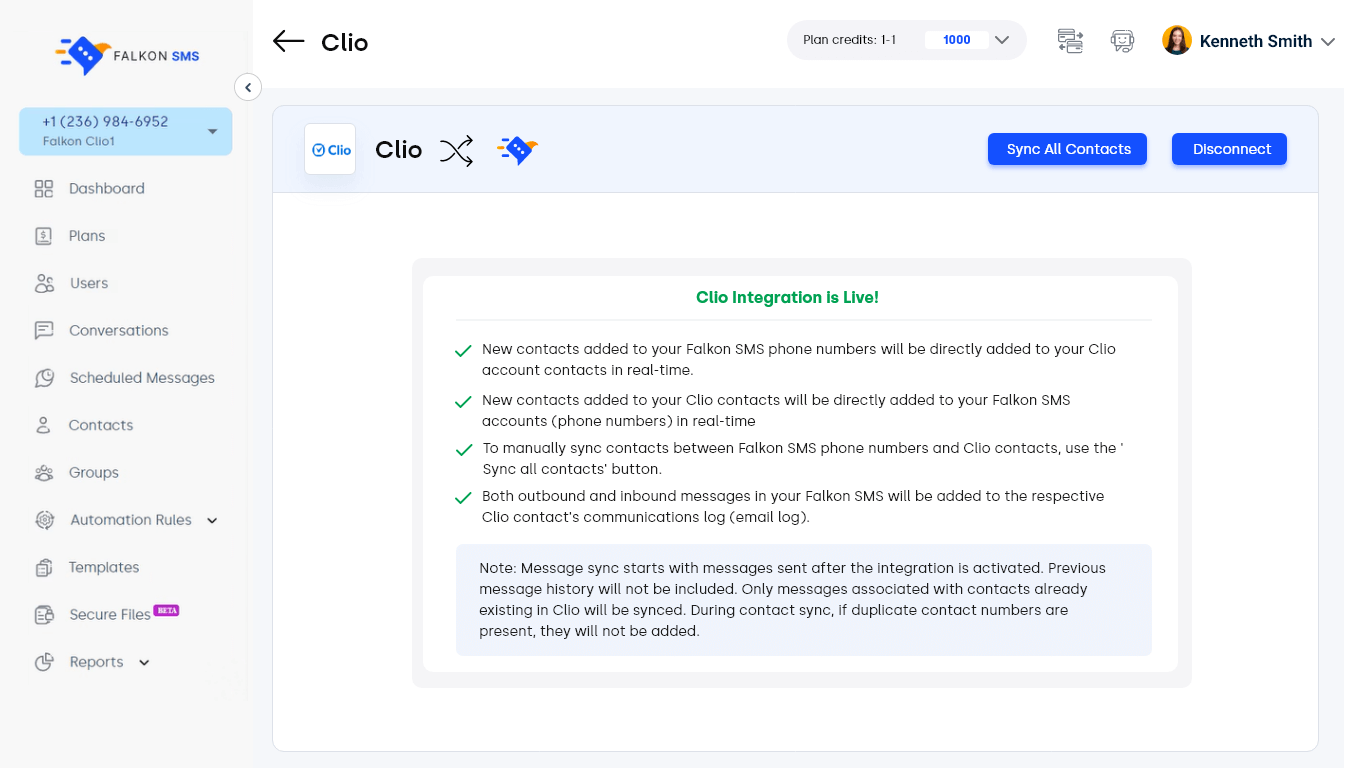Click the Disconnect button

(x=1230, y=149)
